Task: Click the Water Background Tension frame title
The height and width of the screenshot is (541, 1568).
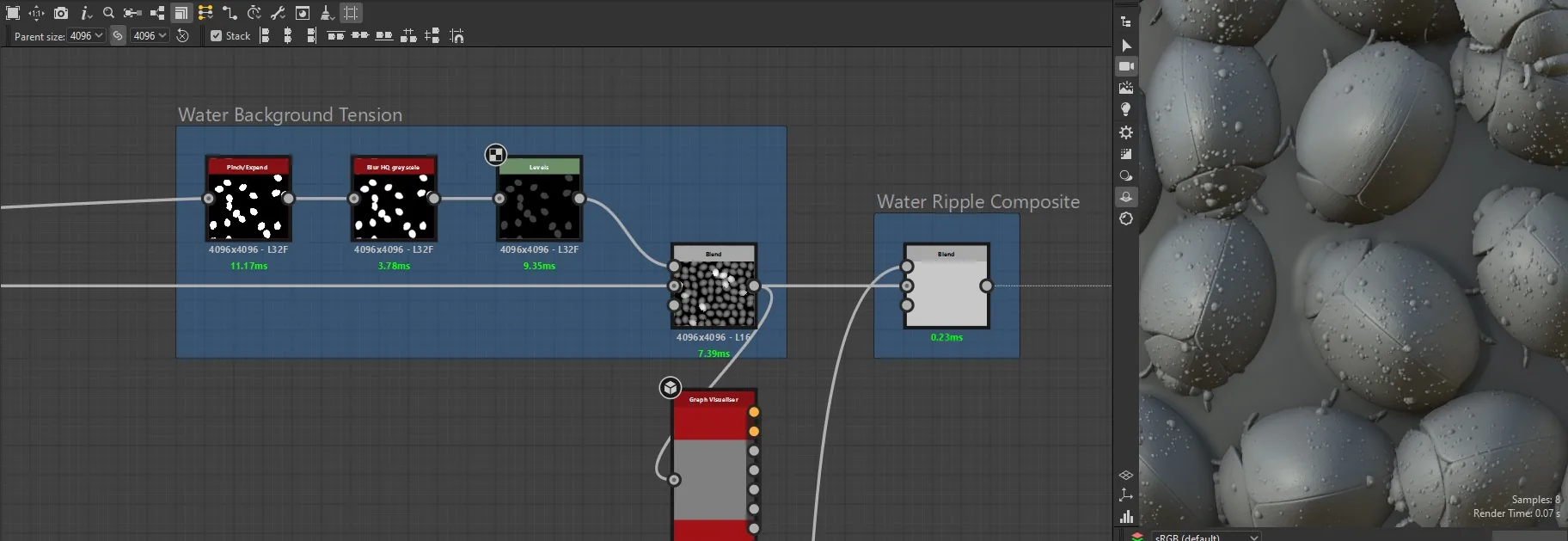Action: (x=290, y=115)
